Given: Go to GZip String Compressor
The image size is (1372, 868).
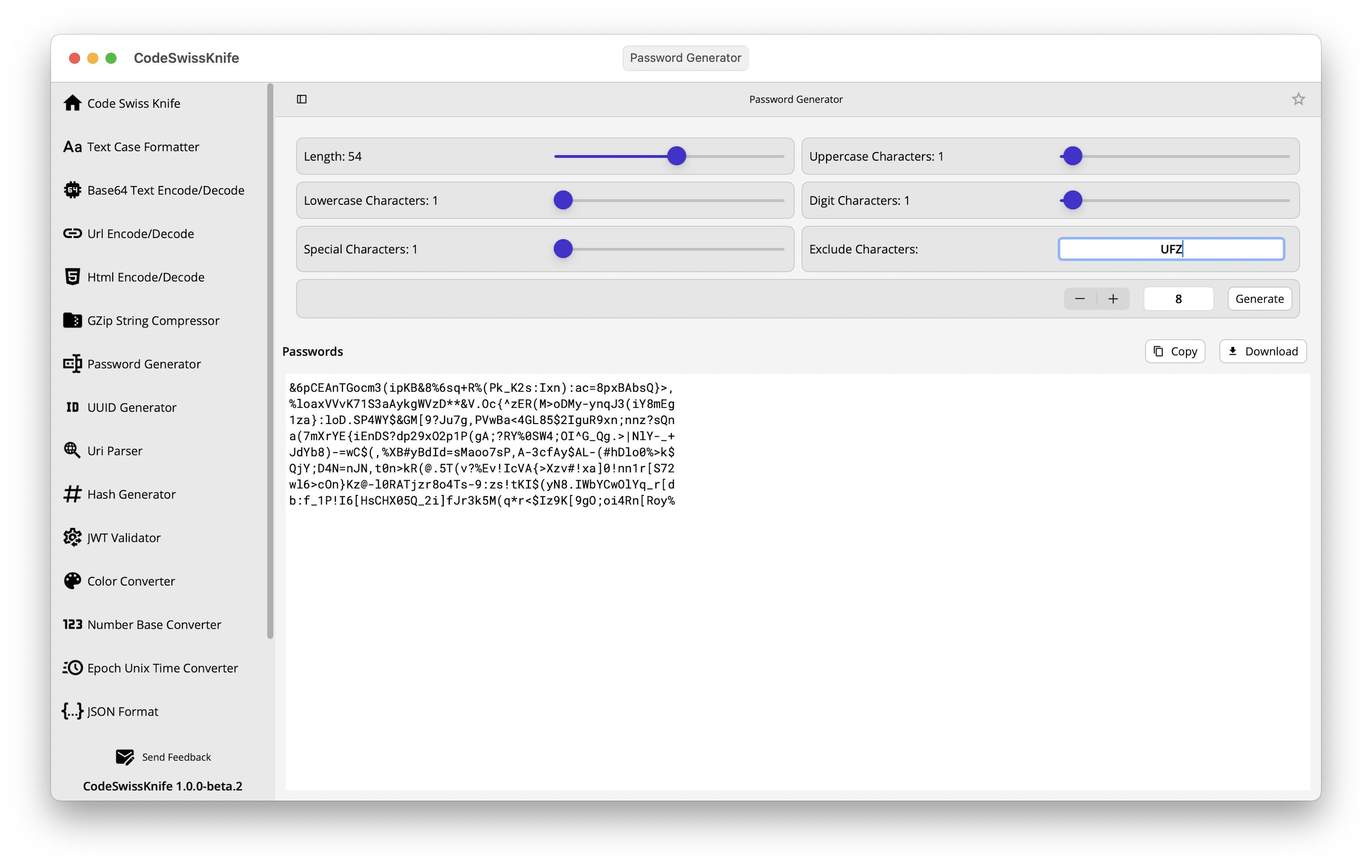Looking at the screenshot, I should click(x=153, y=320).
